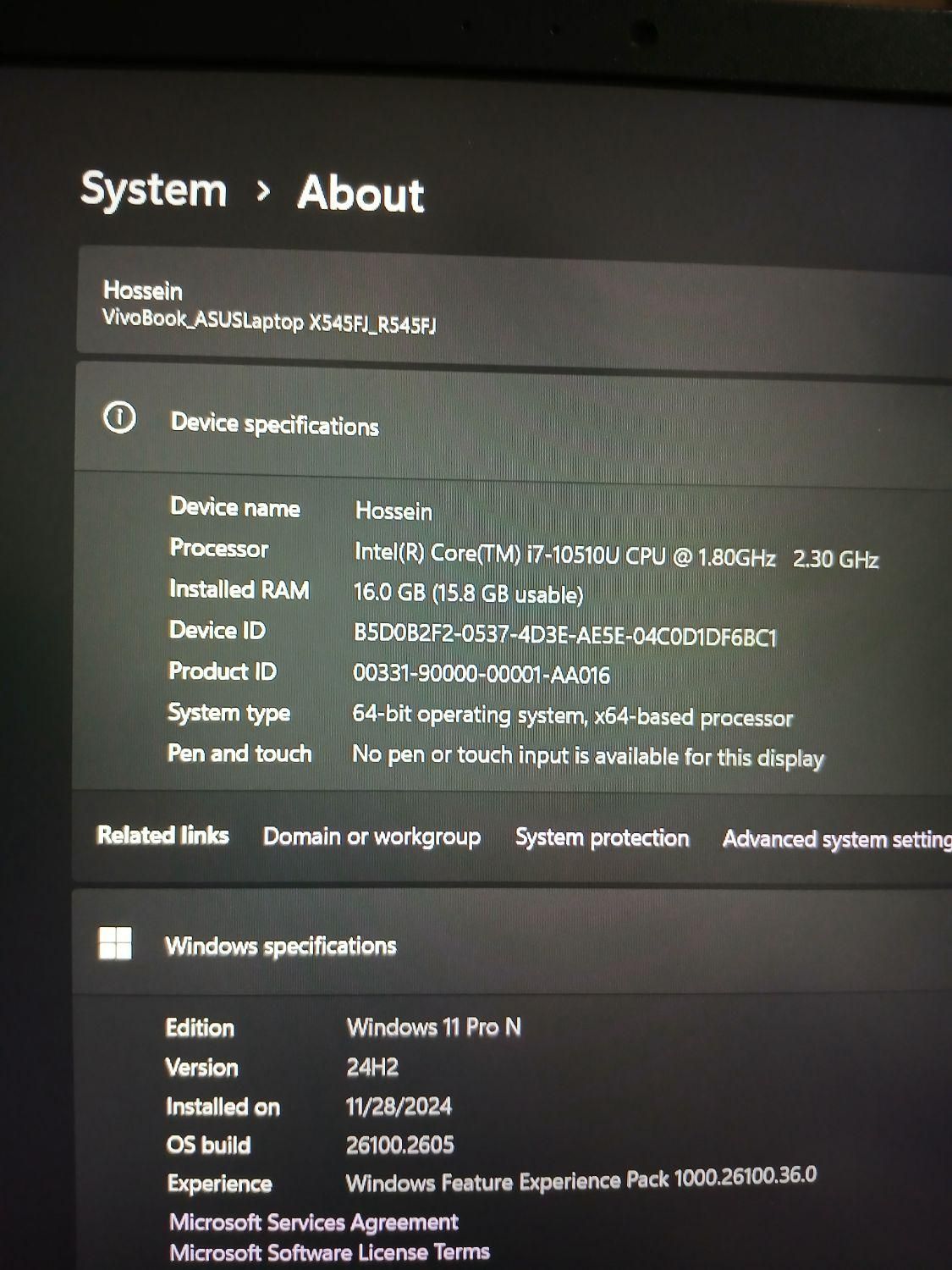The height and width of the screenshot is (1270, 952).
Task: Click the Version label
Action: coord(201,1067)
